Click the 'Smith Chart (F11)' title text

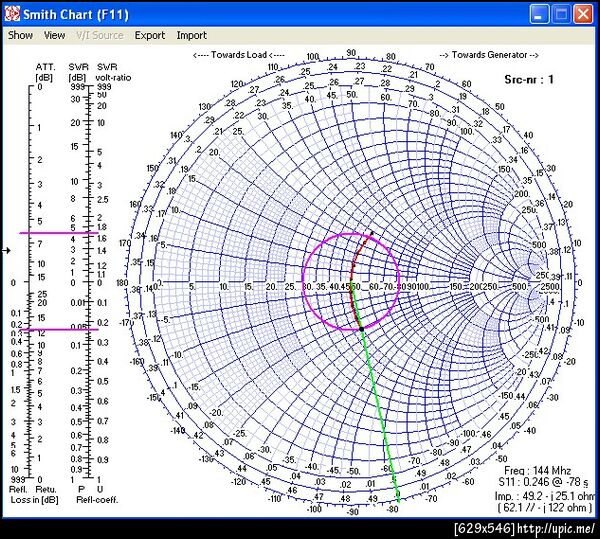coord(76,15)
